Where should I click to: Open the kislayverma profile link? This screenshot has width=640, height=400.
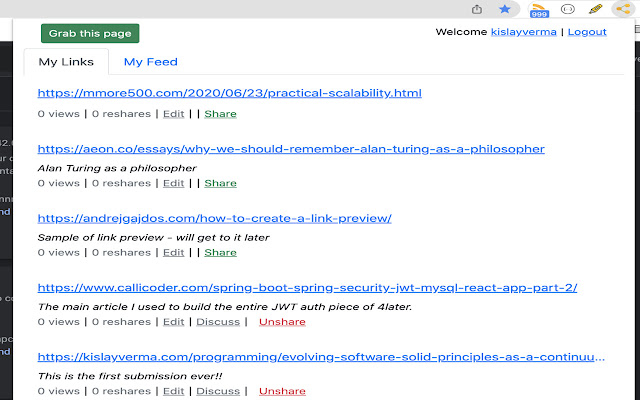click(524, 32)
